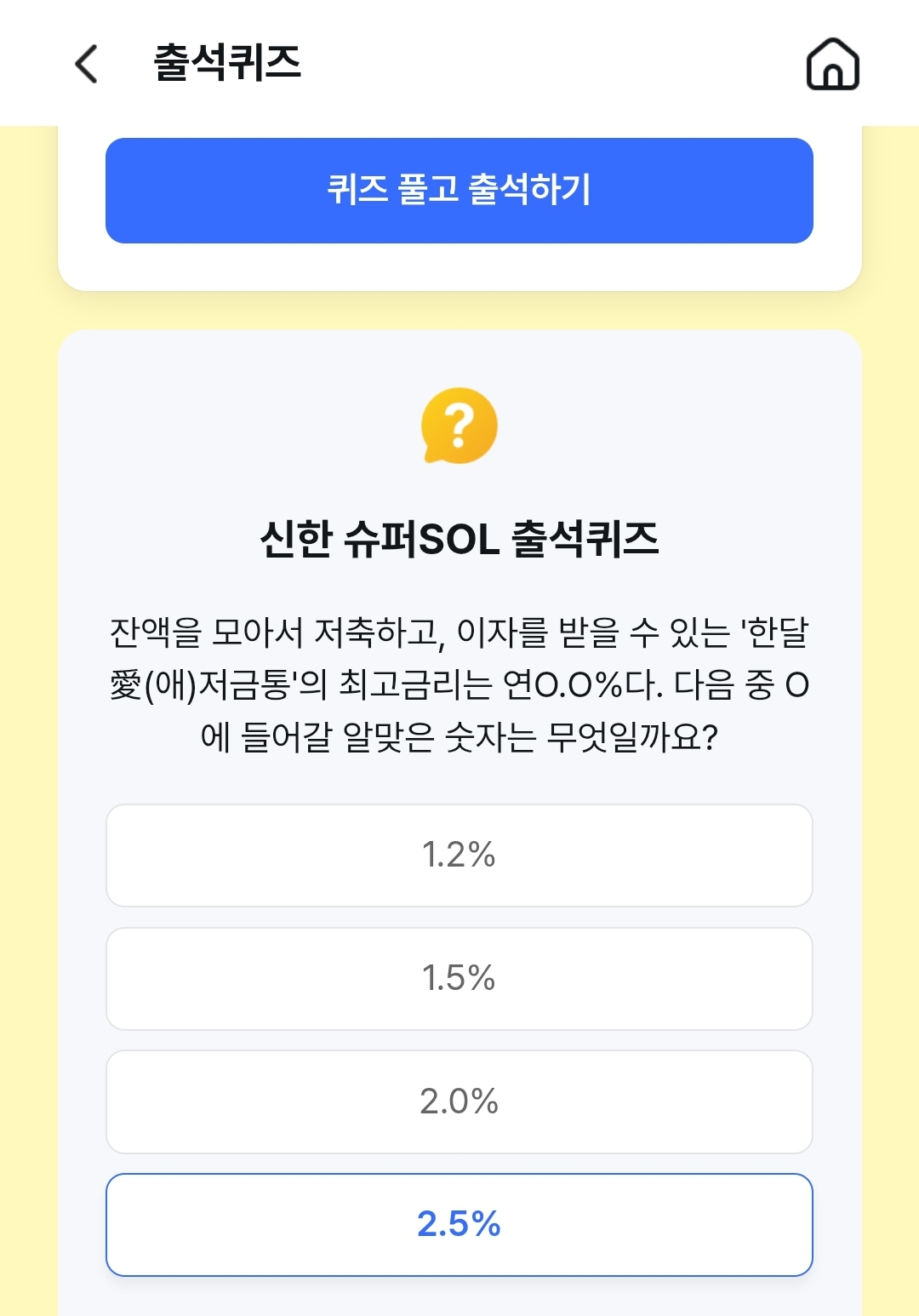Viewport: 919px width, 1316px height.
Task: Click the blue 2.5% text label
Action: click(459, 1224)
